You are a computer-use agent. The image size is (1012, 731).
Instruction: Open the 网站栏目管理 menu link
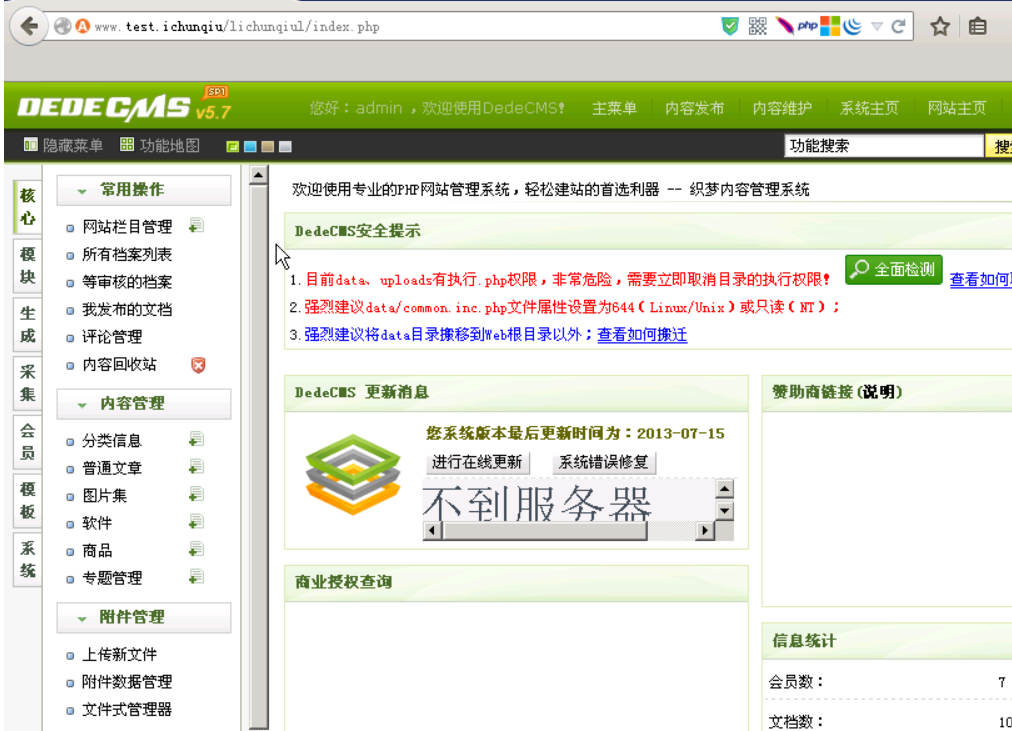127,226
